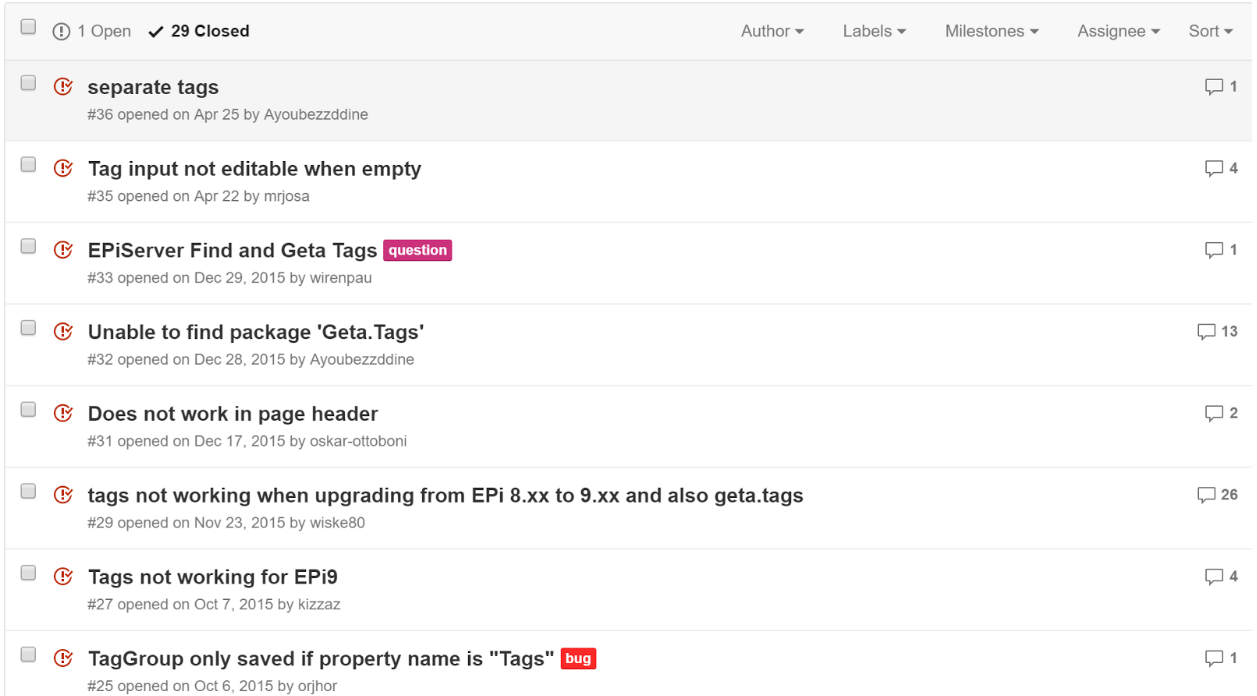
Task: Open issue 'Unable to find package Geta.Tags'
Action: coord(256,333)
